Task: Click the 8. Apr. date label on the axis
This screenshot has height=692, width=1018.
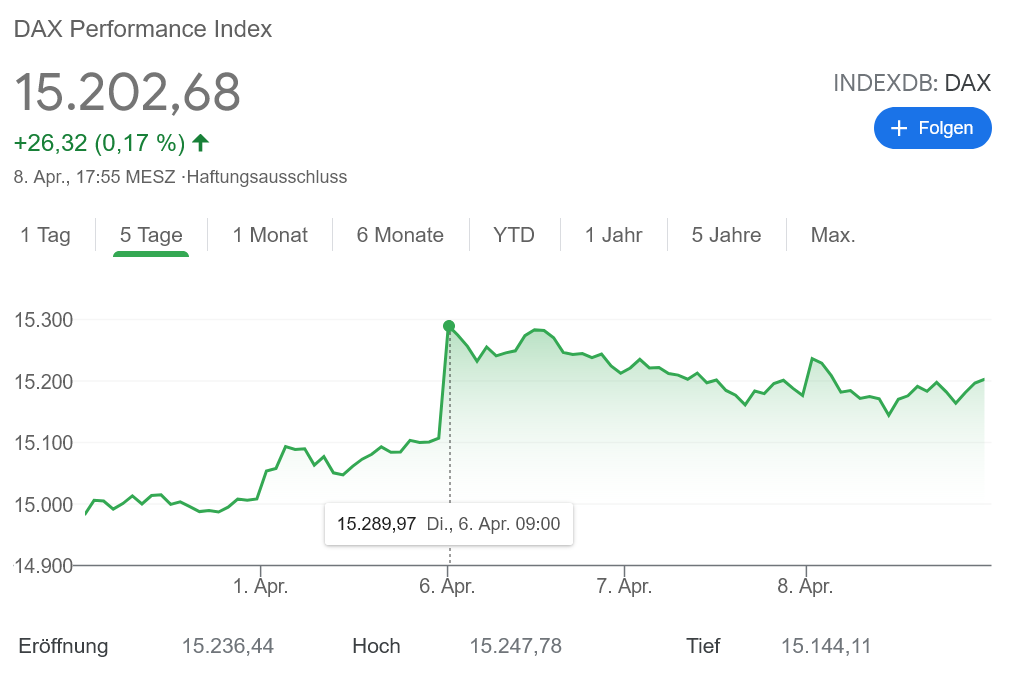Action: coord(805,587)
